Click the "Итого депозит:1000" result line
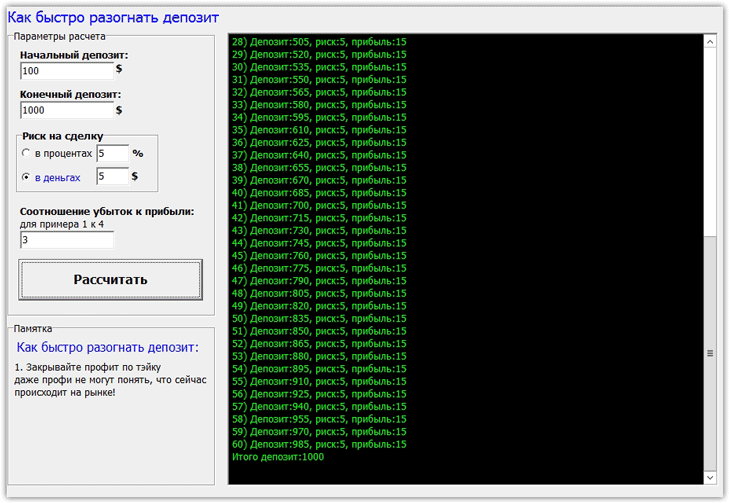This screenshot has height=503, width=729. (x=278, y=457)
